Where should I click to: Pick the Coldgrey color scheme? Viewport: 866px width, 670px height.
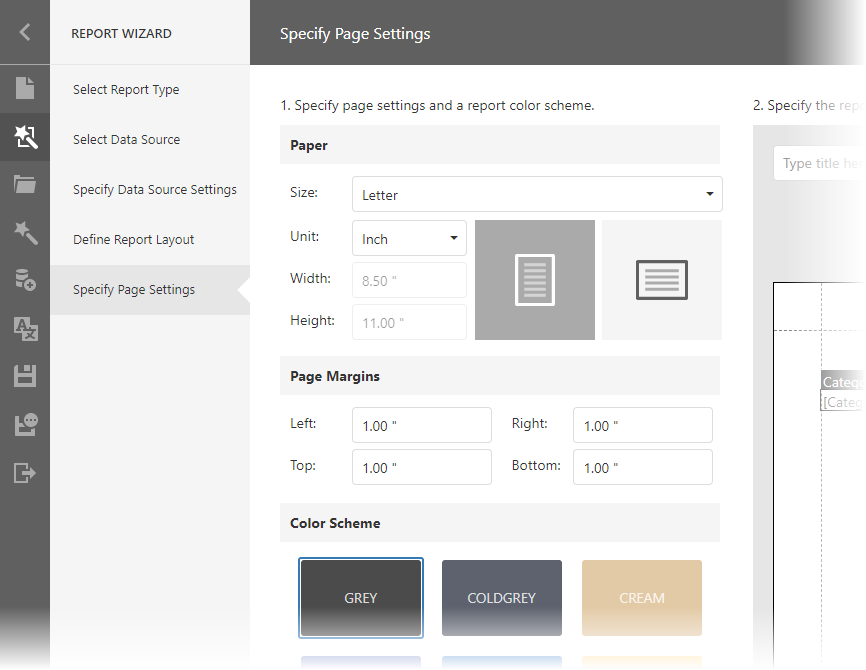pos(502,598)
